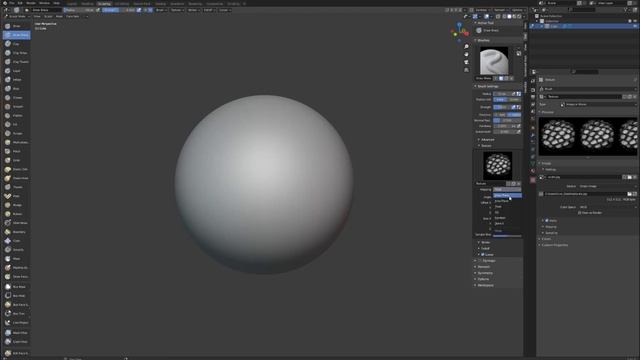Choose Random in Mapping list
The image size is (640, 360).
(507, 218)
